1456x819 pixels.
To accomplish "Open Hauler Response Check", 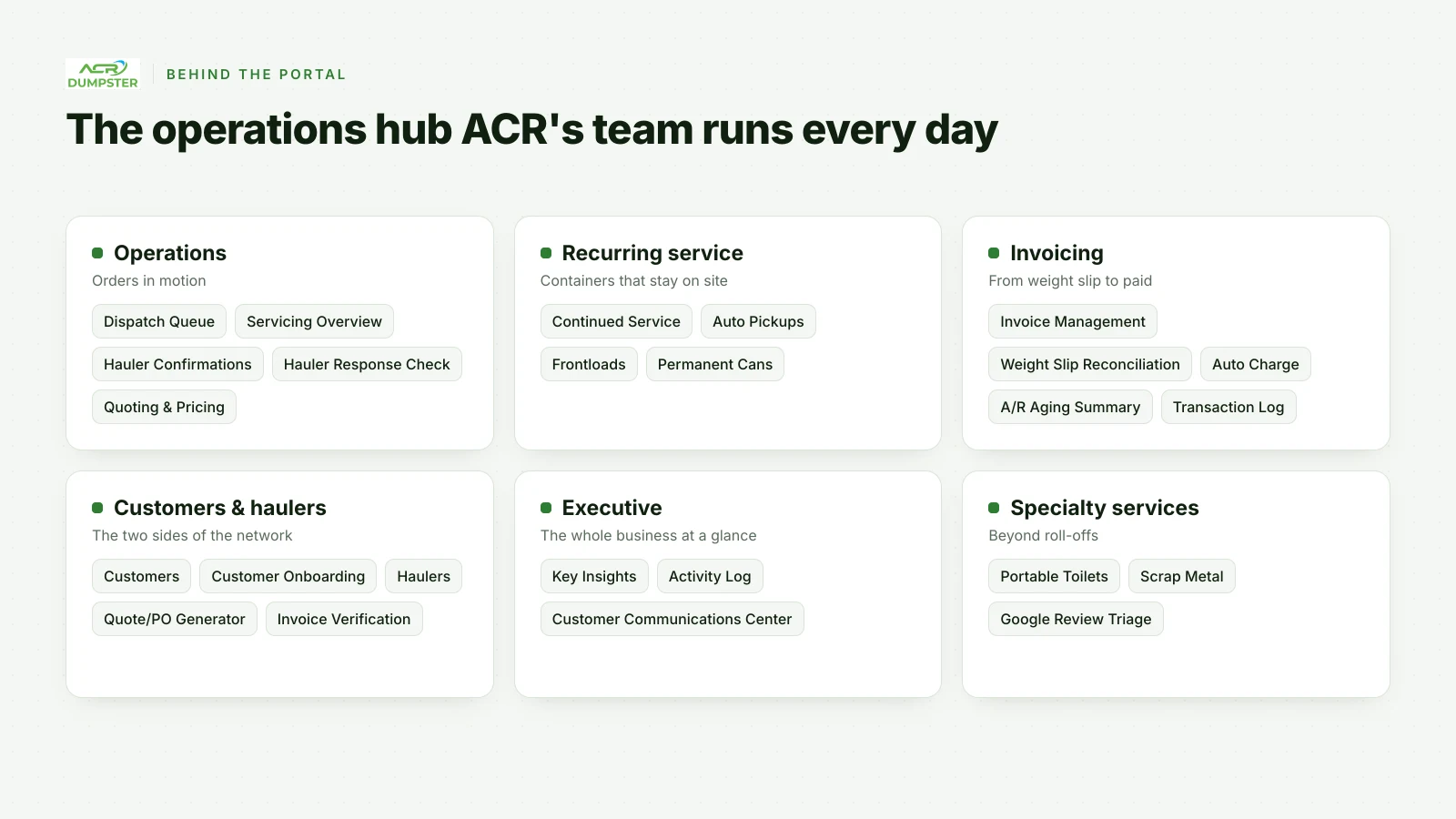I will (x=367, y=364).
